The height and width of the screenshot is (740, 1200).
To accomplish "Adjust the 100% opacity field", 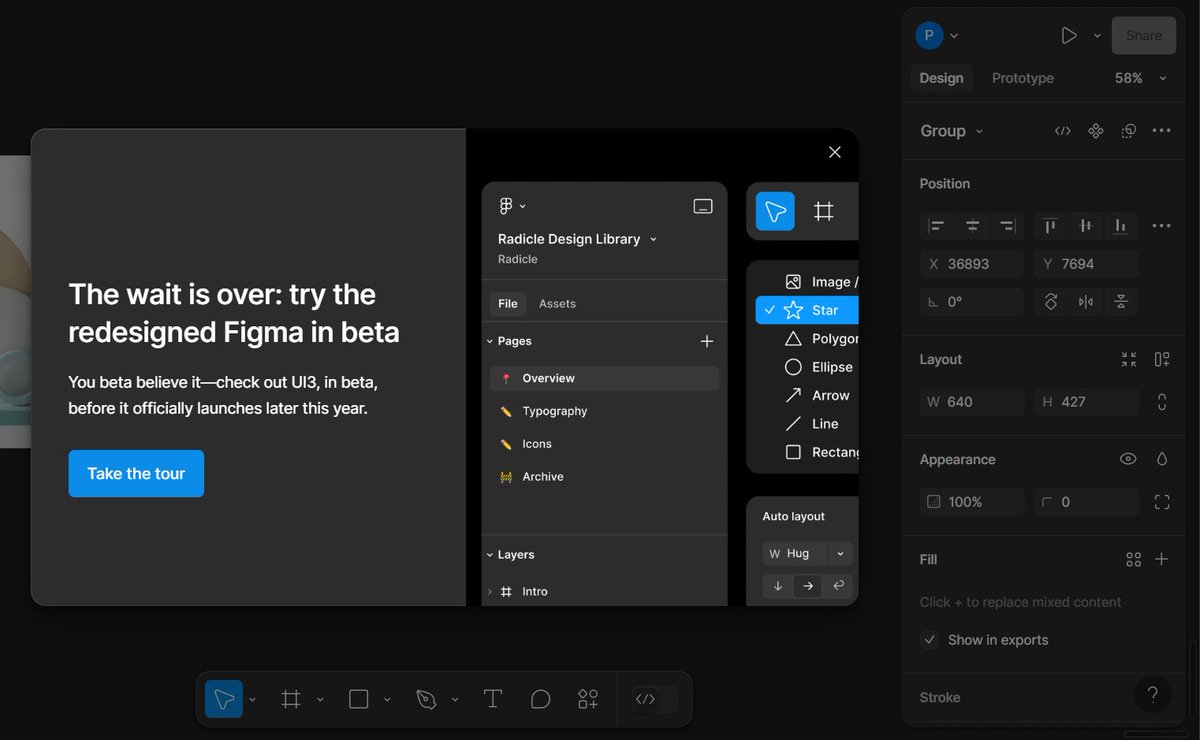I will pyautogui.click(x=971, y=501).
